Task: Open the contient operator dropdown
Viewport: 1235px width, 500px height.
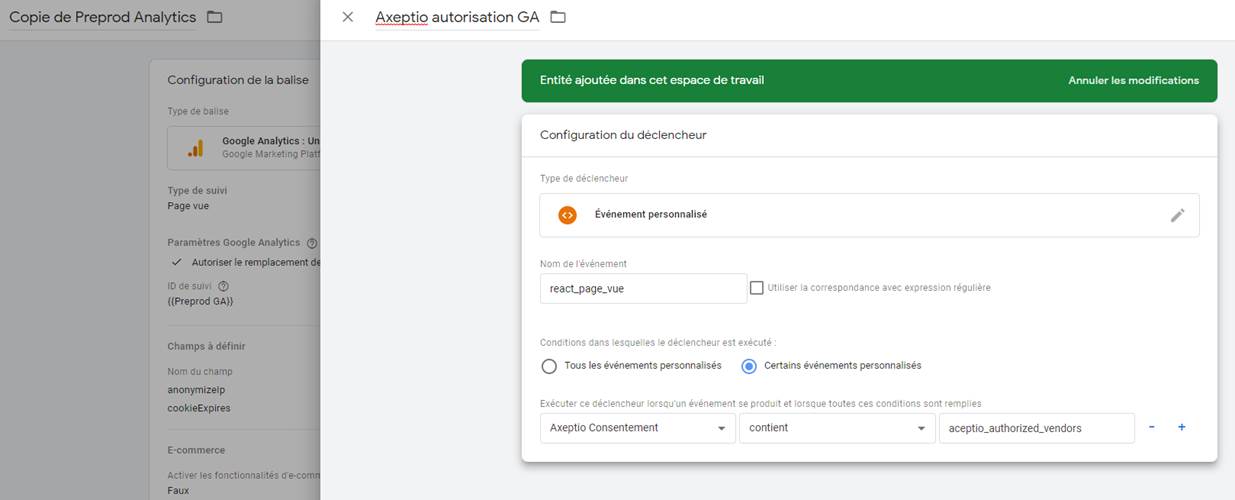Action: 837,428
